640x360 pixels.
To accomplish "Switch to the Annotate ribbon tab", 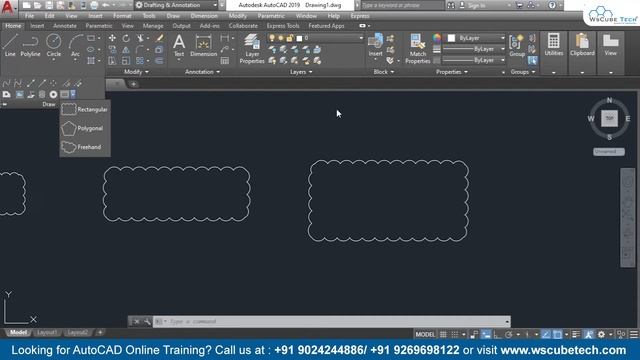I will coord(65,26).
